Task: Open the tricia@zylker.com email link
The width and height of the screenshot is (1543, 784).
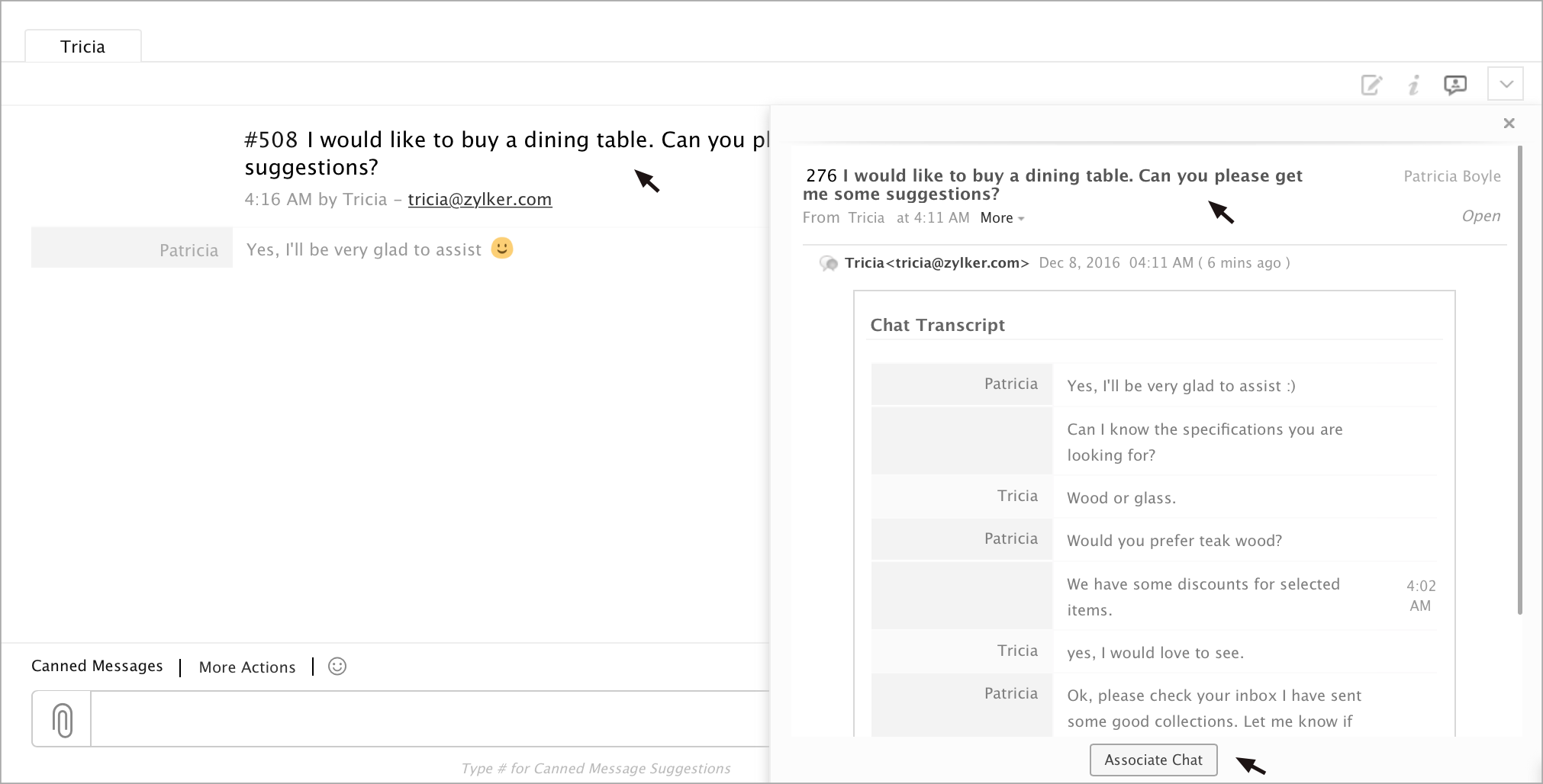Action: point(479,200)
